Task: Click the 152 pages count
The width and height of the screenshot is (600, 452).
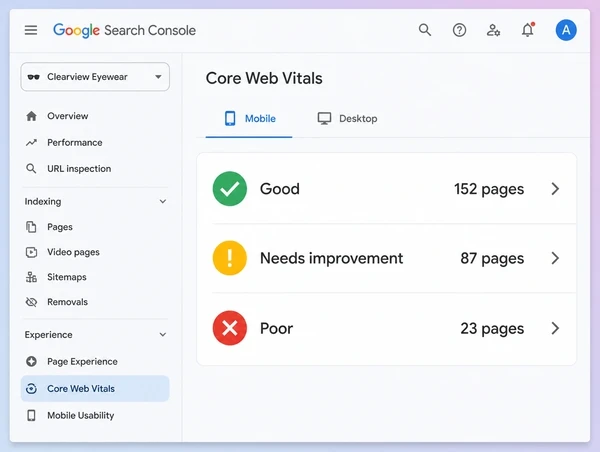Action: (x=489, y=189)
